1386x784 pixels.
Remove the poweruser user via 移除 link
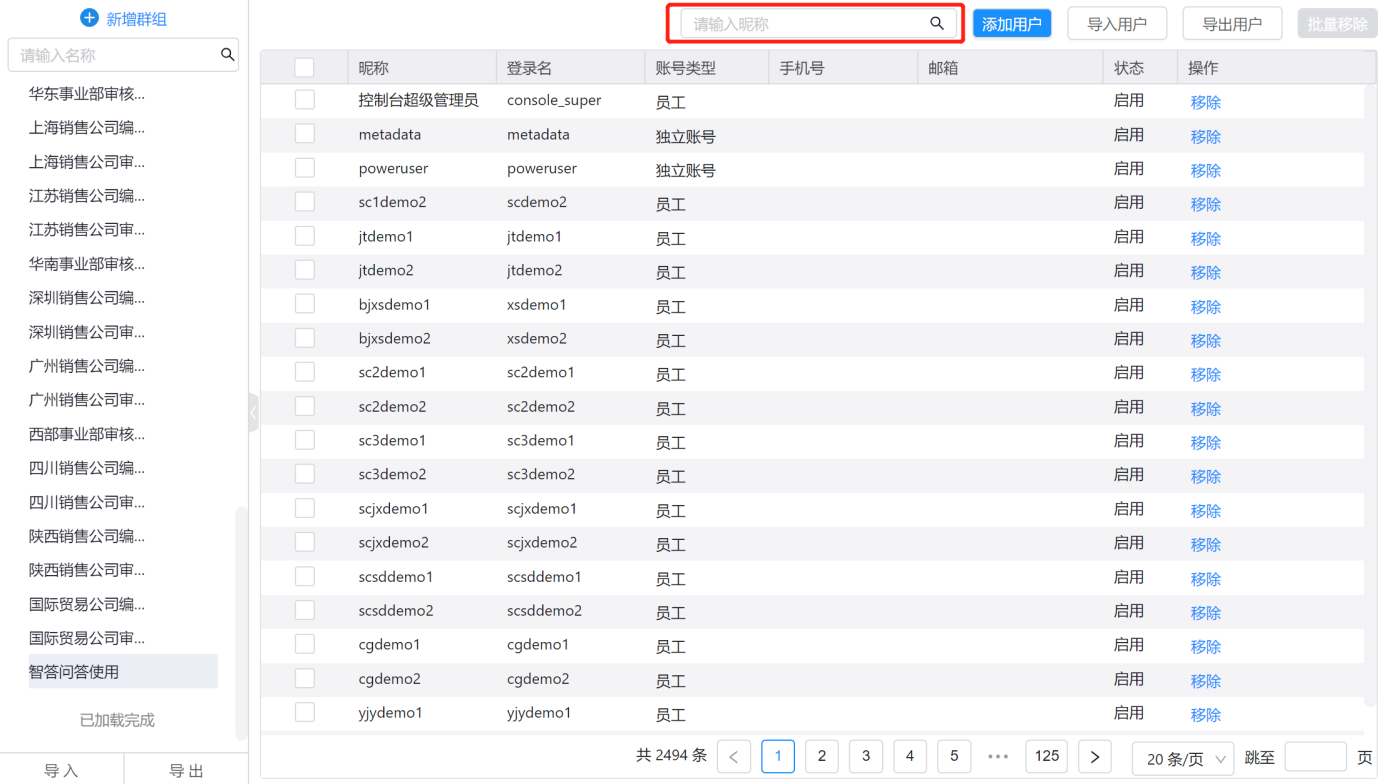click(x=1205, y=170)
